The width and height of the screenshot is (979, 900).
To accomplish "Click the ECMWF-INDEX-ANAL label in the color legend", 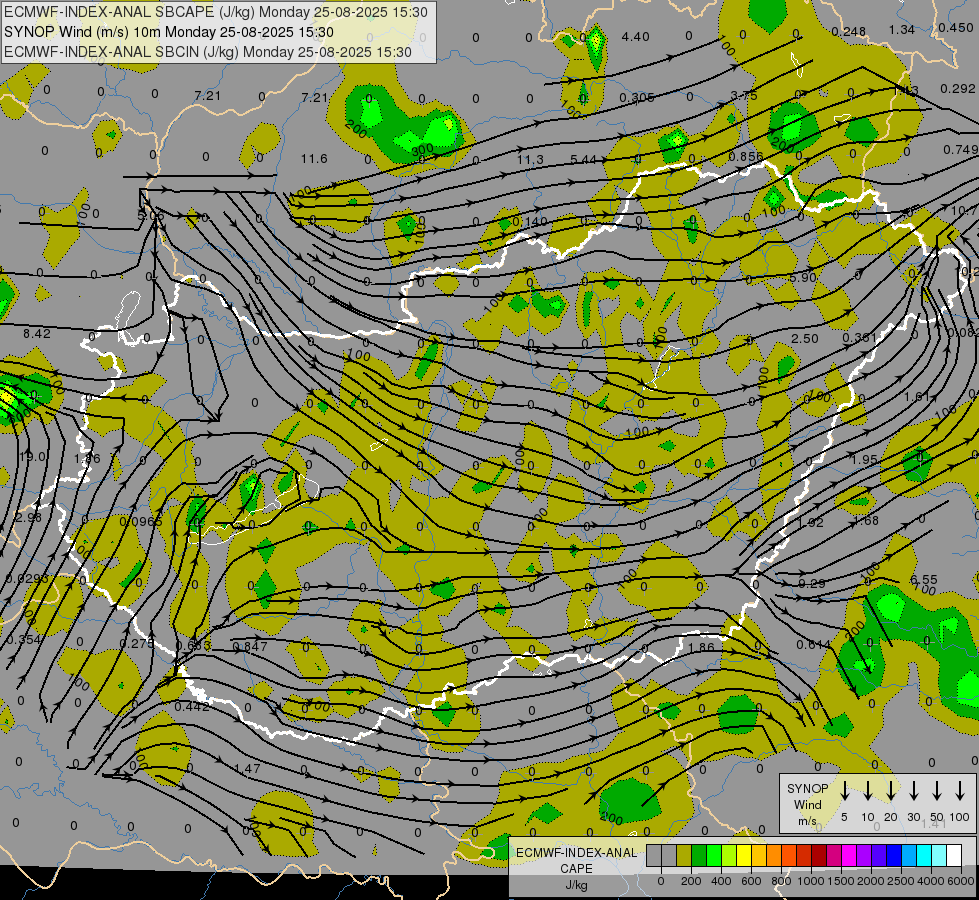I will coord(576,853).
